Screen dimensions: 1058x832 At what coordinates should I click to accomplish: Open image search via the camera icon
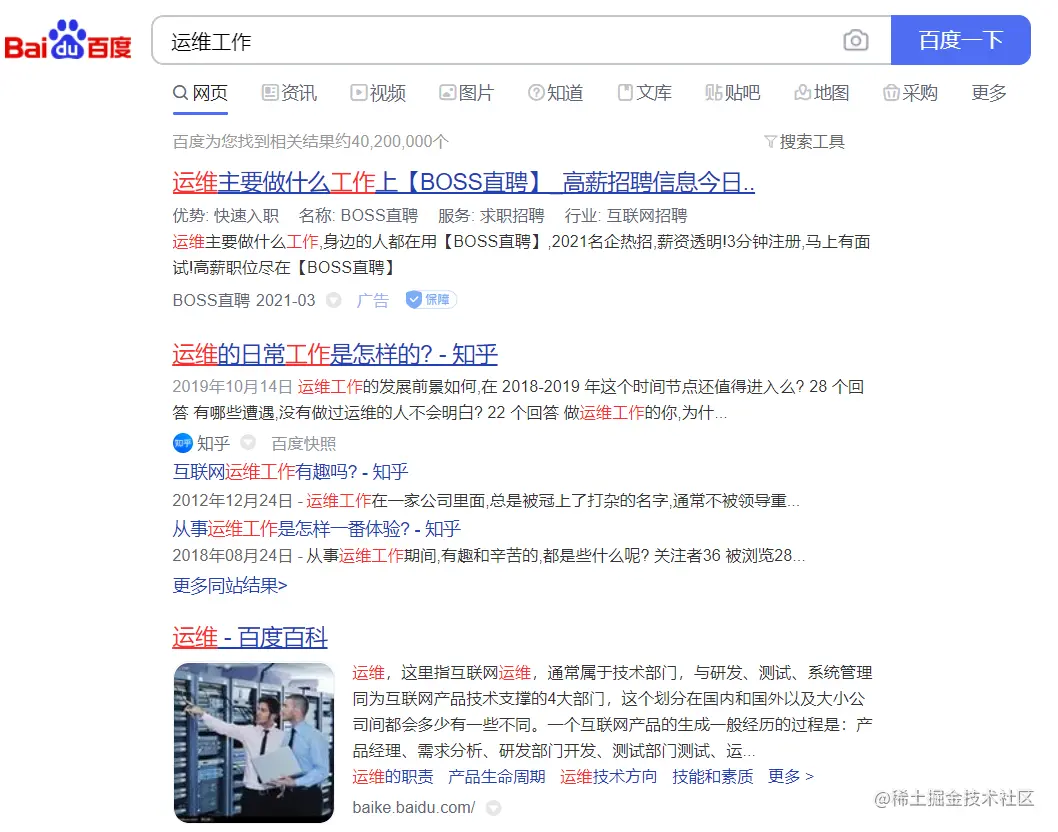point(856,40)
